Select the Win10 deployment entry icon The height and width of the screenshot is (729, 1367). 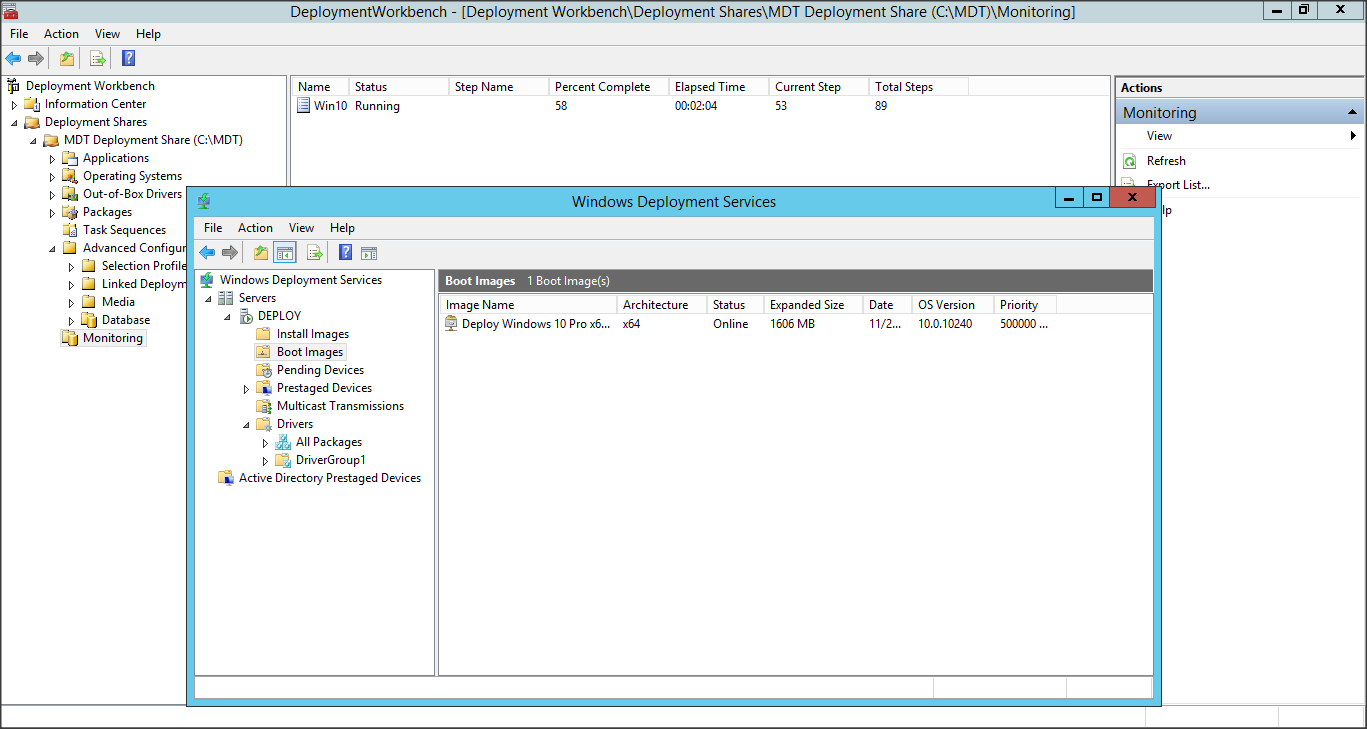click(x=304, y=106)
